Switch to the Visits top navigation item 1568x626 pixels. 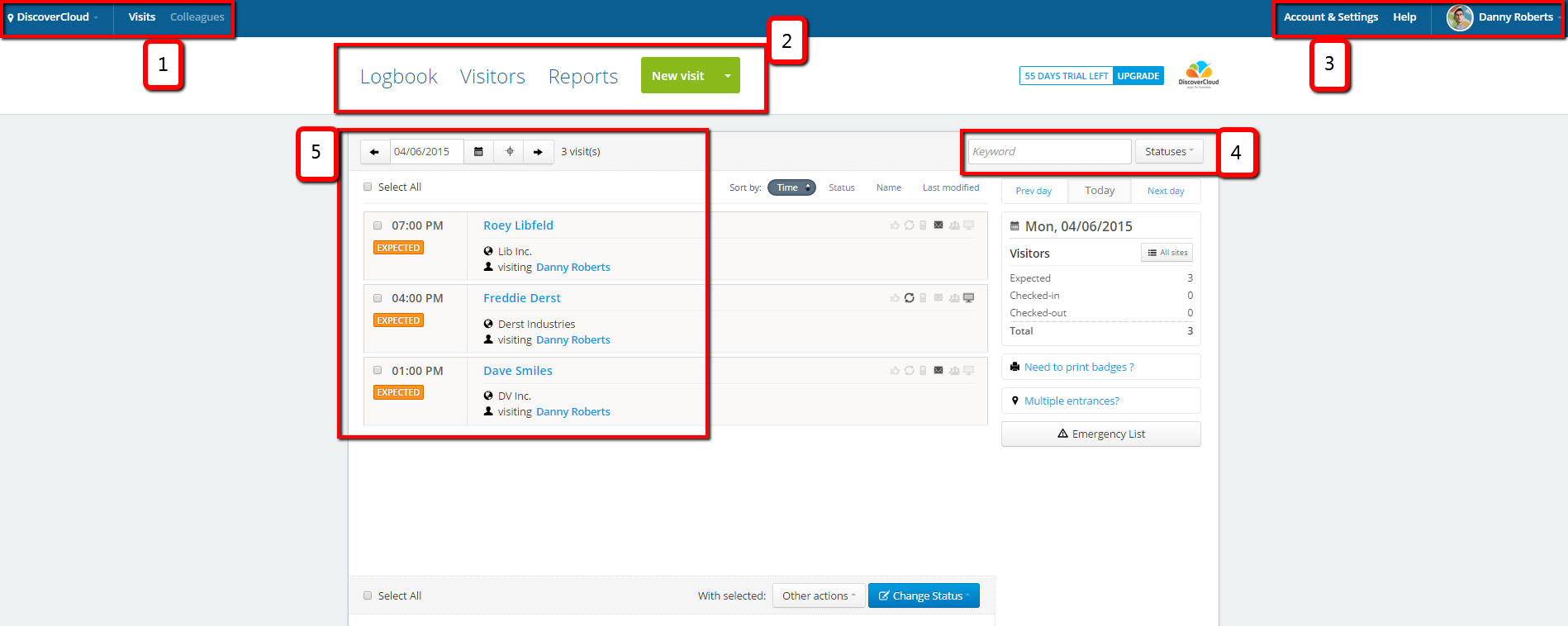tap(142, 17)
